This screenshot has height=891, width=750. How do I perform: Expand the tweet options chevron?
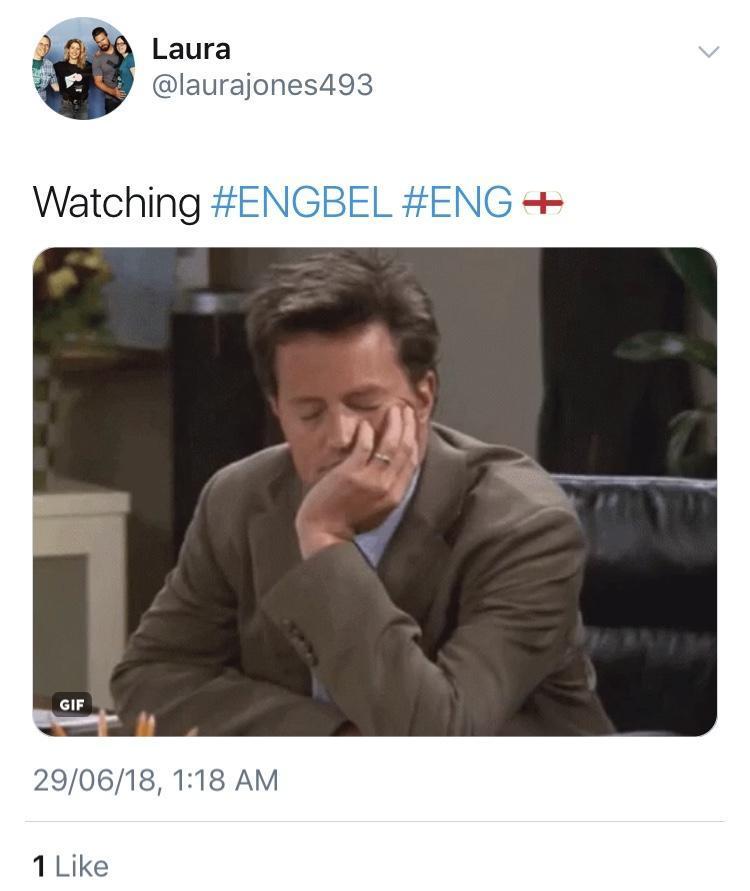click(709, 52)
